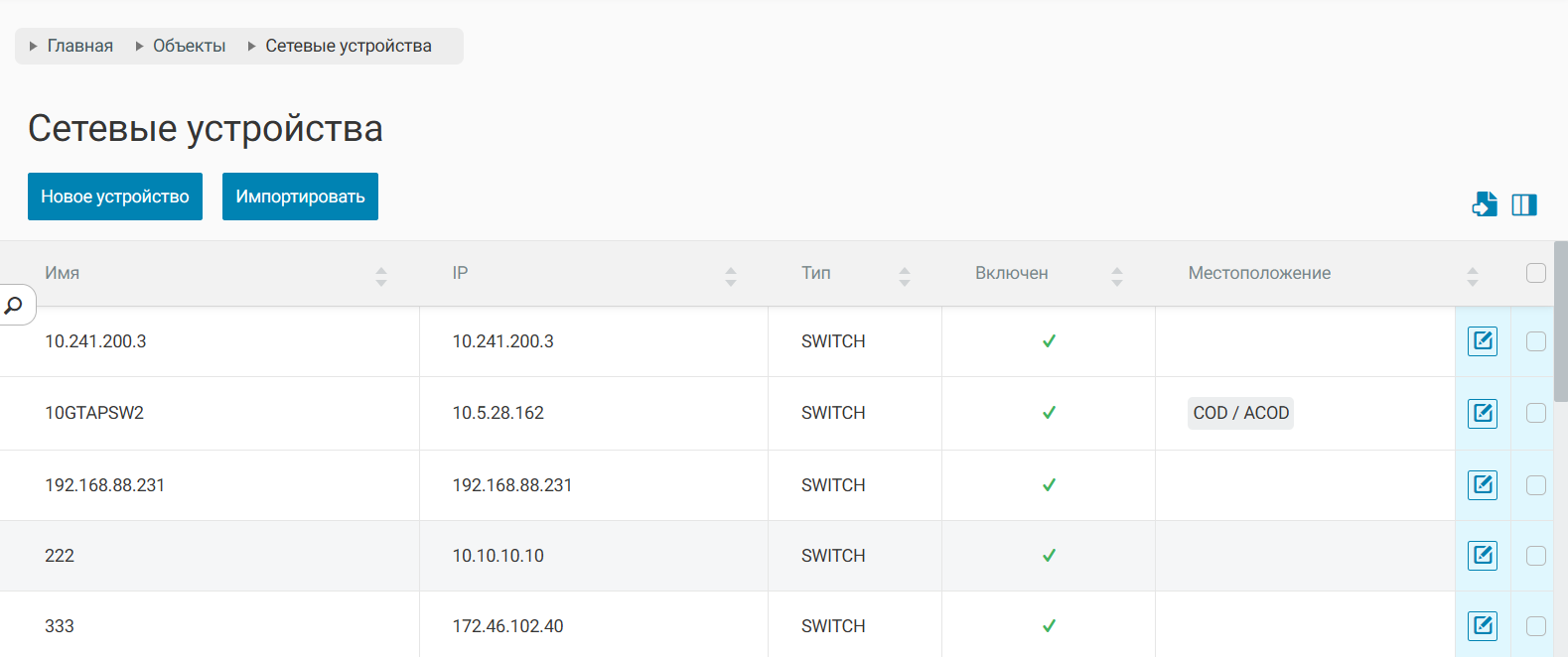The width and height of the screenshot is (1568, 657).
Task: Edit the device named 333
Action: pyautogui.click(x=1482, y=626)
